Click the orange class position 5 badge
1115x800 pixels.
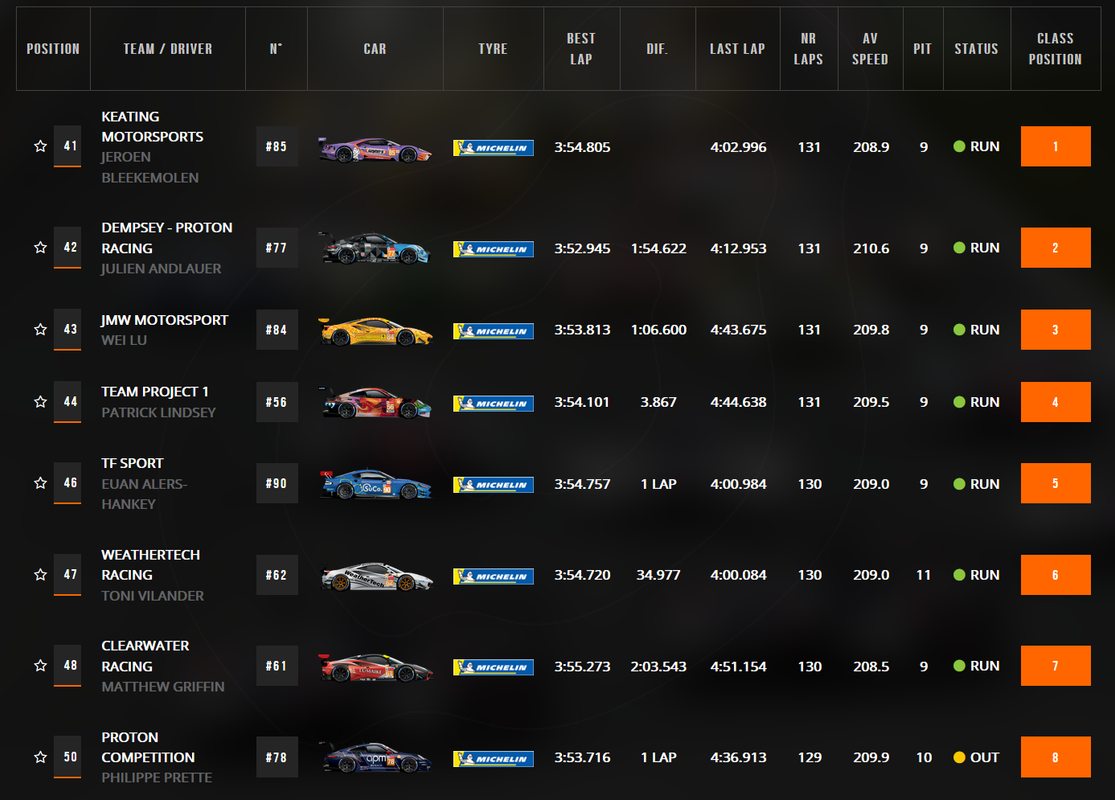[1055, 483]
